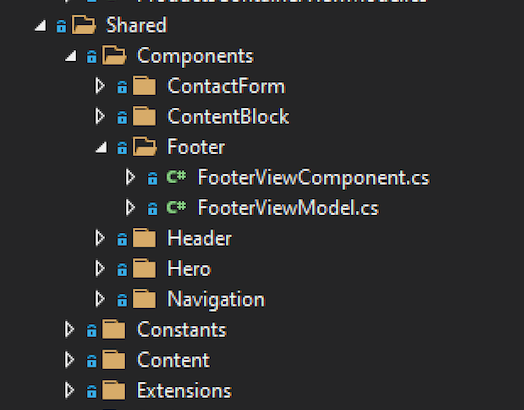Select the Content folder label
Image resolution: width=524 pixels, height=410 pixels.
[x=173, y=360]
